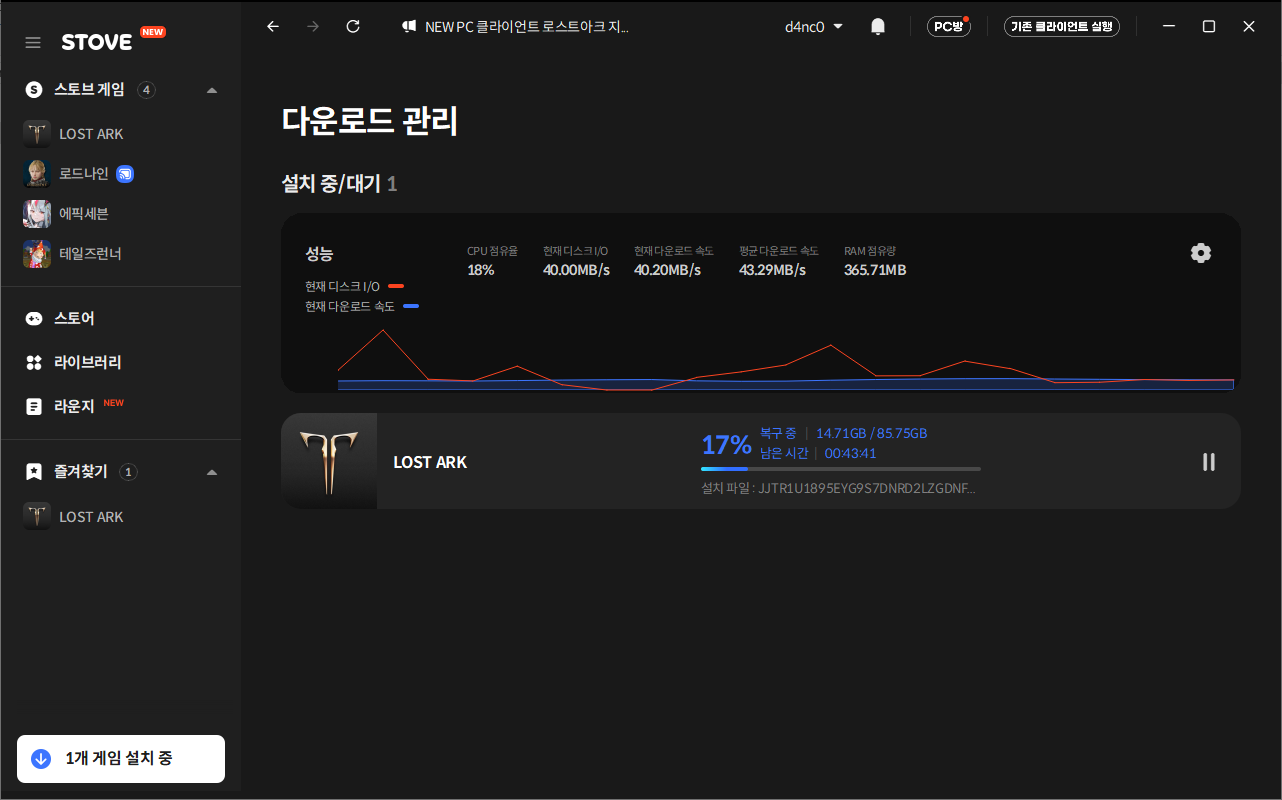Viewport: 1282px width, 800px height.
Task: Open the hamburger menu in sidebar
Action: click(x=33, y=42)
